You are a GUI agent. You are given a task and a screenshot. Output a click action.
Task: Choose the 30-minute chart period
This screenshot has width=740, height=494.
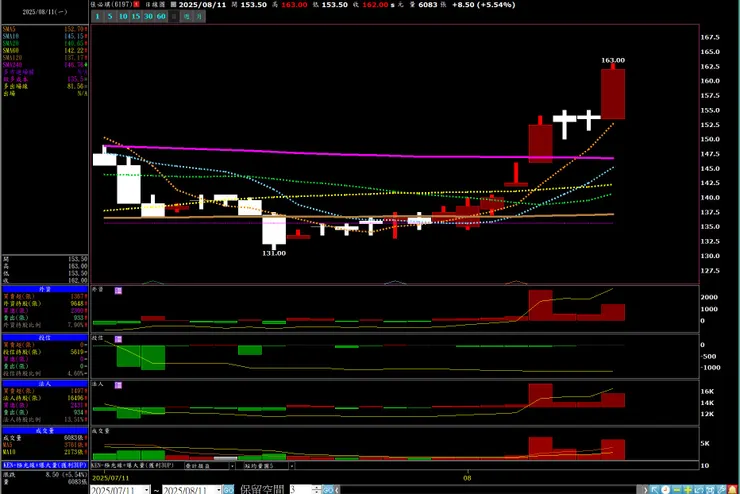click(148, 17)
